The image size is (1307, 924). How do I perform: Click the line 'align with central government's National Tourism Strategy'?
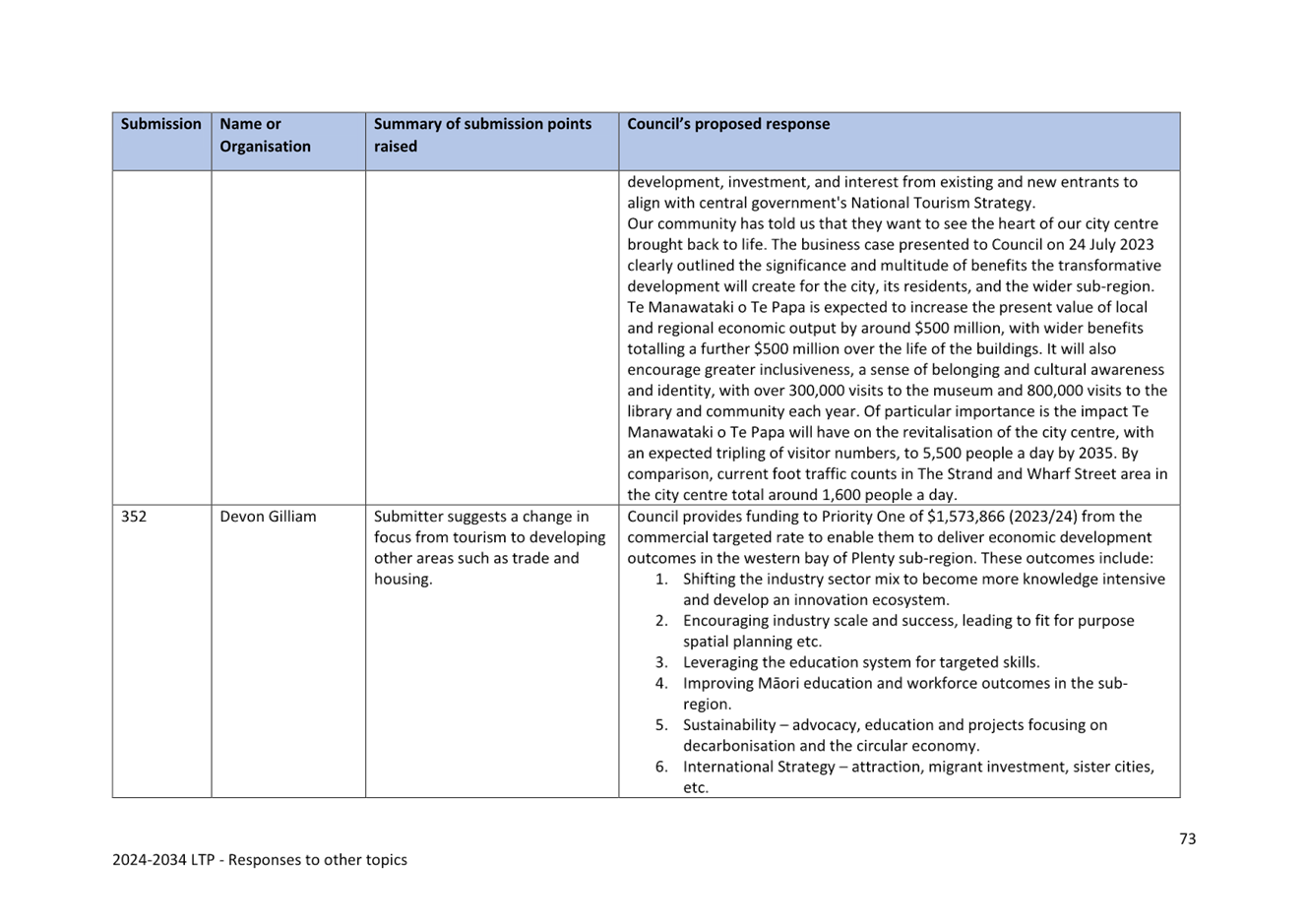pyautogui.click(x=831, y=203)
